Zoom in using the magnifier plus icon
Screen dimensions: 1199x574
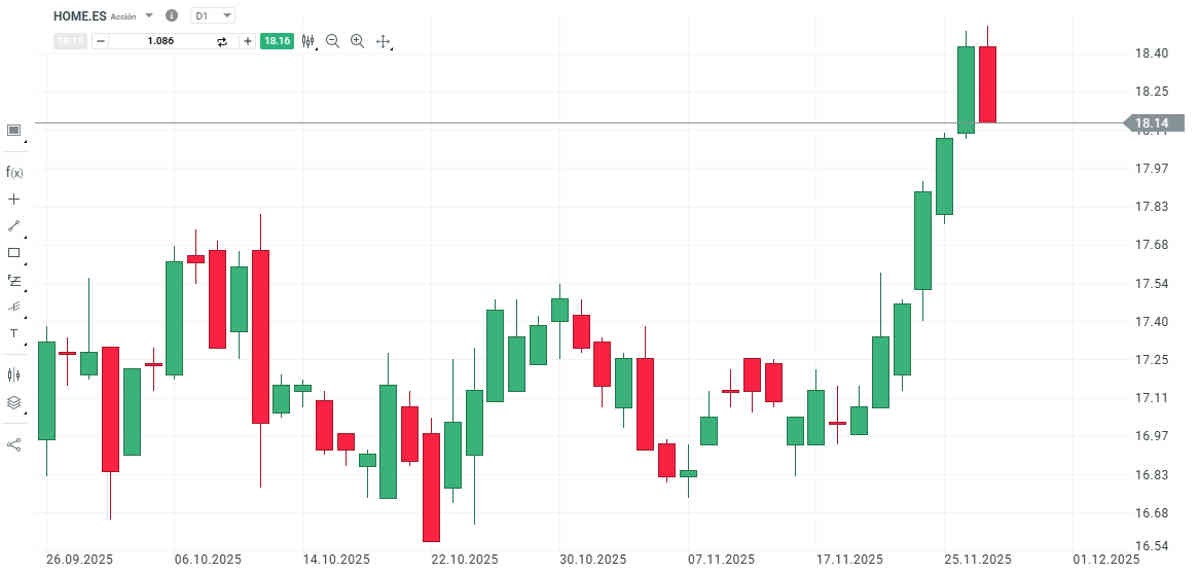tap(357, 41)
